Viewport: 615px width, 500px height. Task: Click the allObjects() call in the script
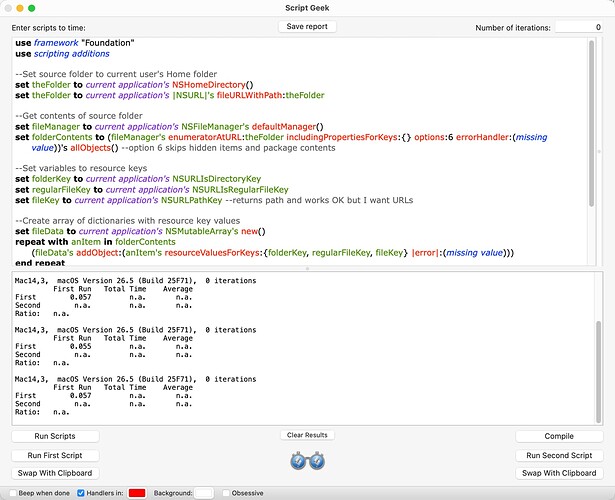click(94, 148)
